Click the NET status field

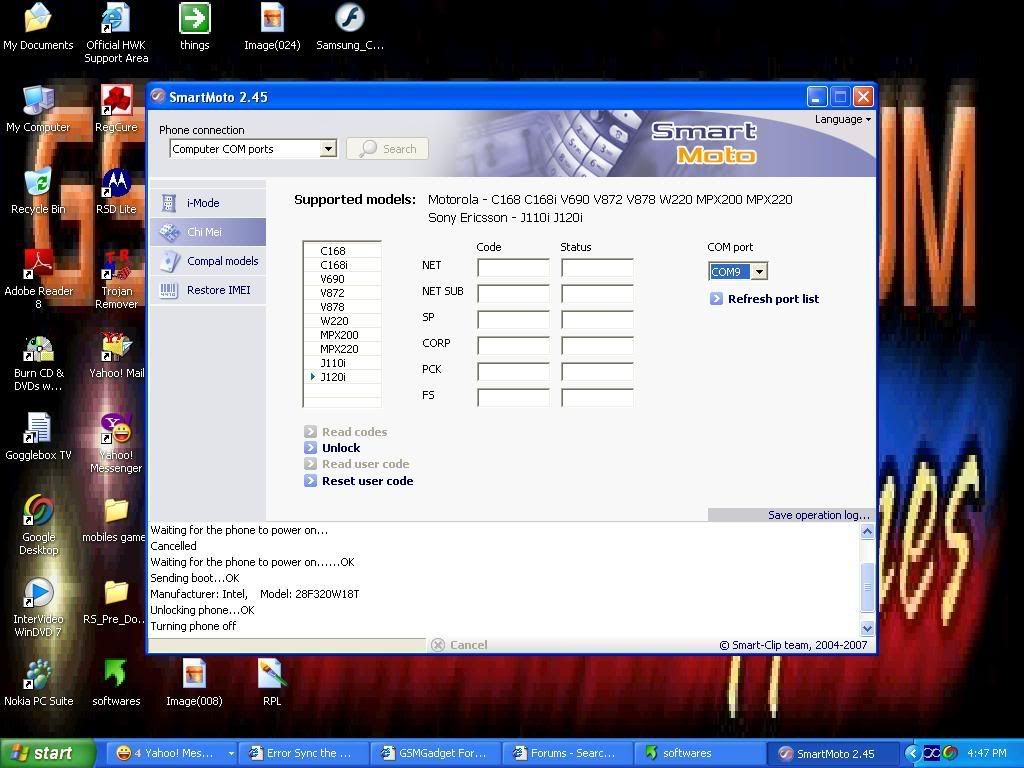(597, 268)
